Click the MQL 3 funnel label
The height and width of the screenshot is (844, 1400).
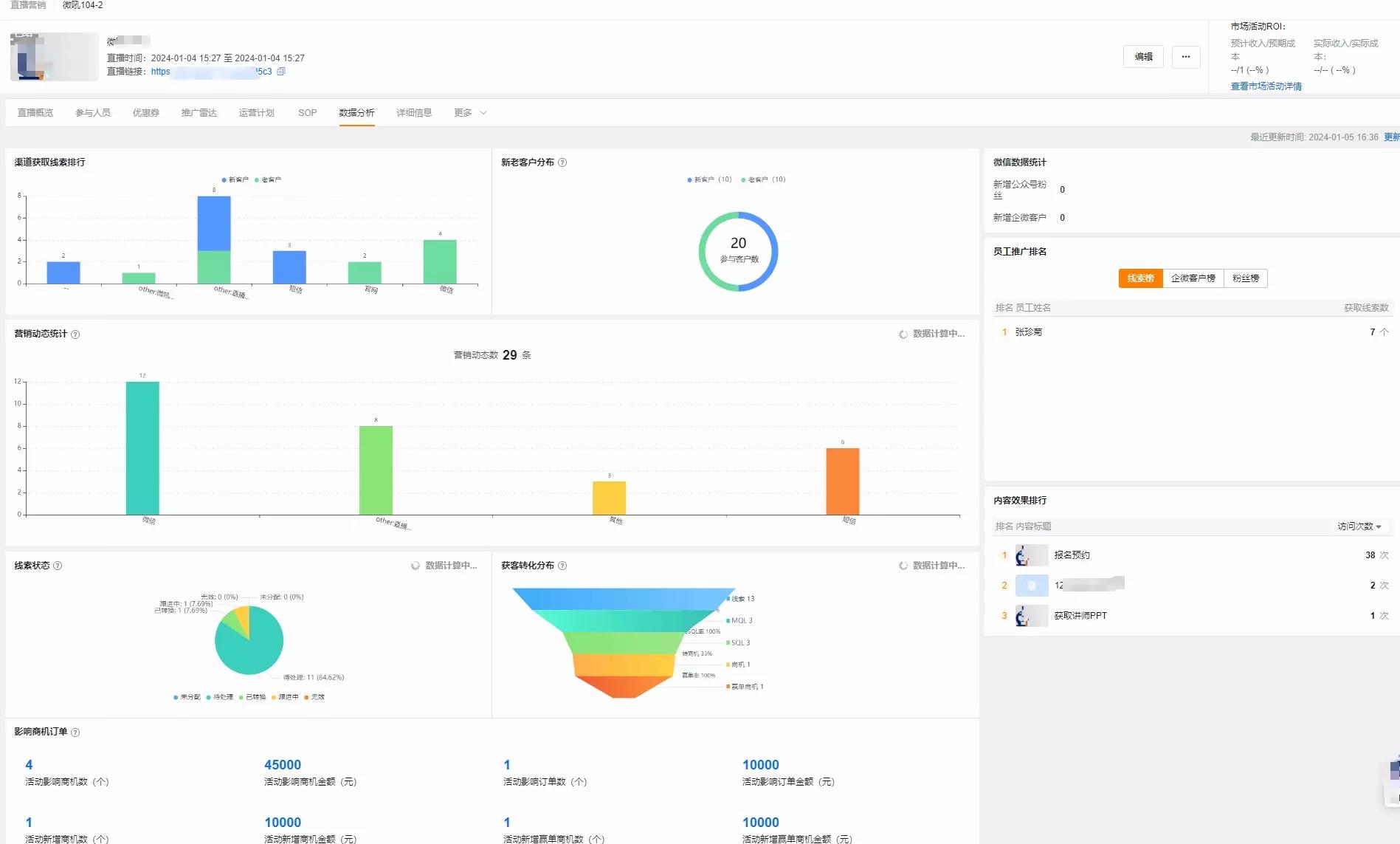740,621
